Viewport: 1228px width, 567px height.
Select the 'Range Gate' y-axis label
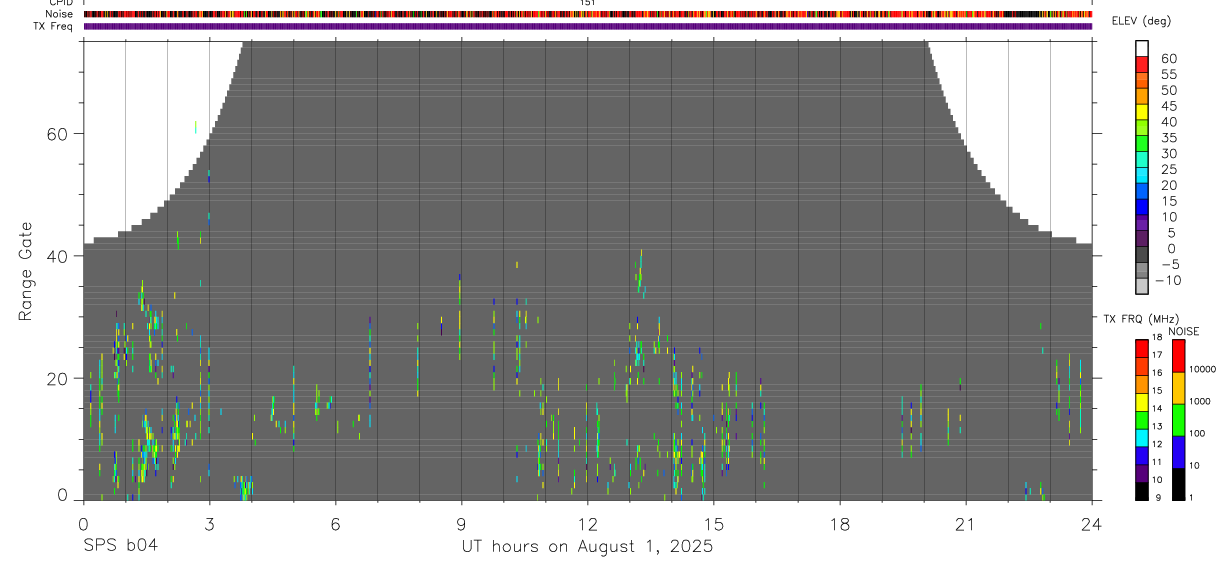pos(26,272)
